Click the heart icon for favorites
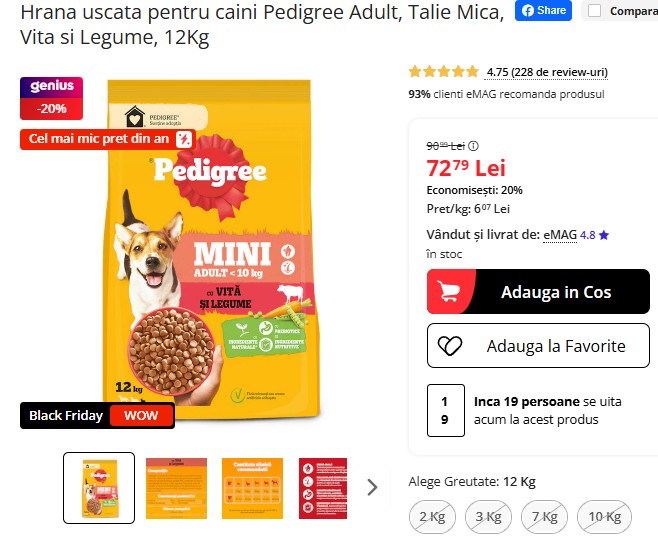Screen dimensions: 658x539 point(449,346)
